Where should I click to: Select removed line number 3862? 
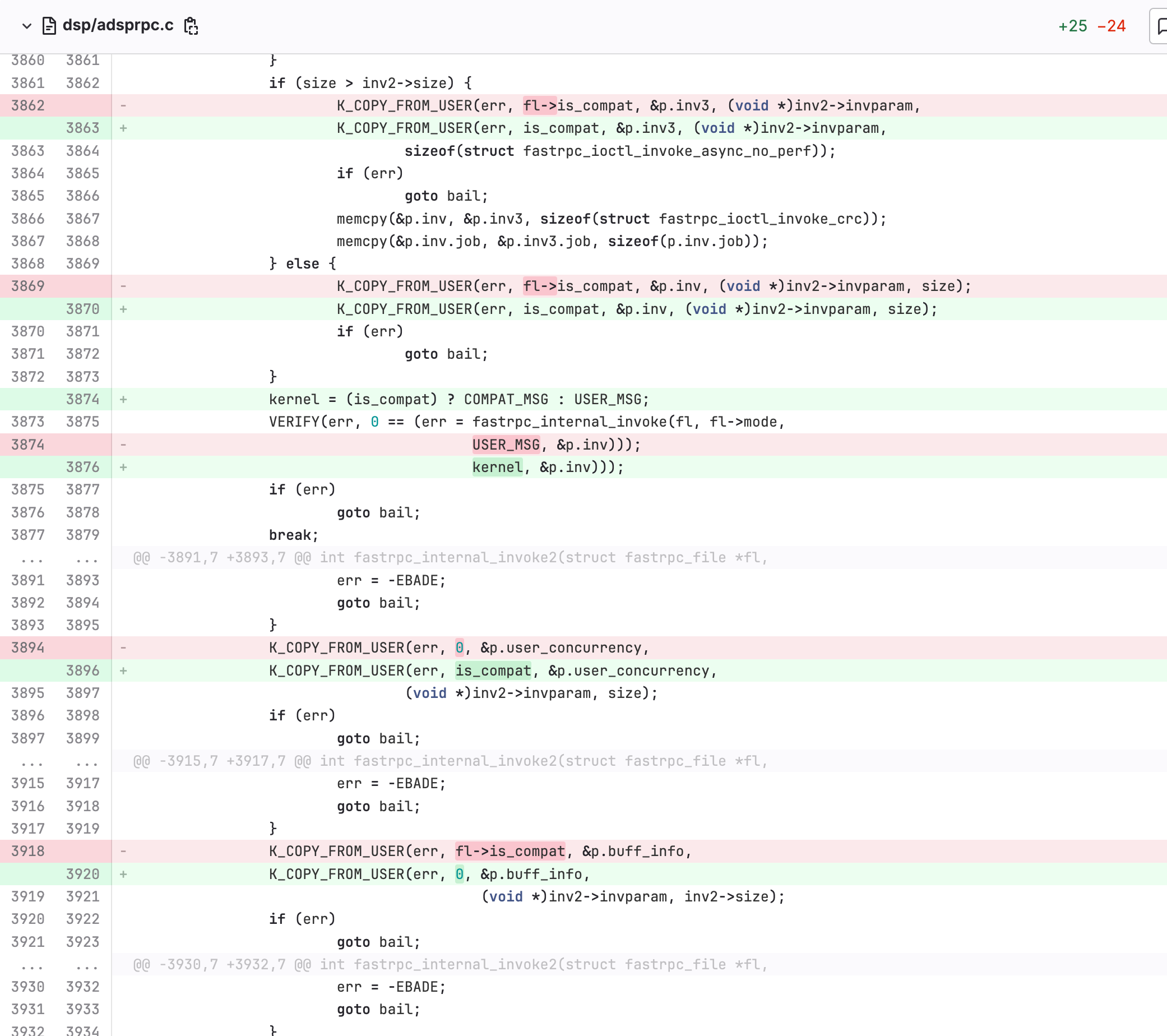pyautogui.click(x=28, y=105)
